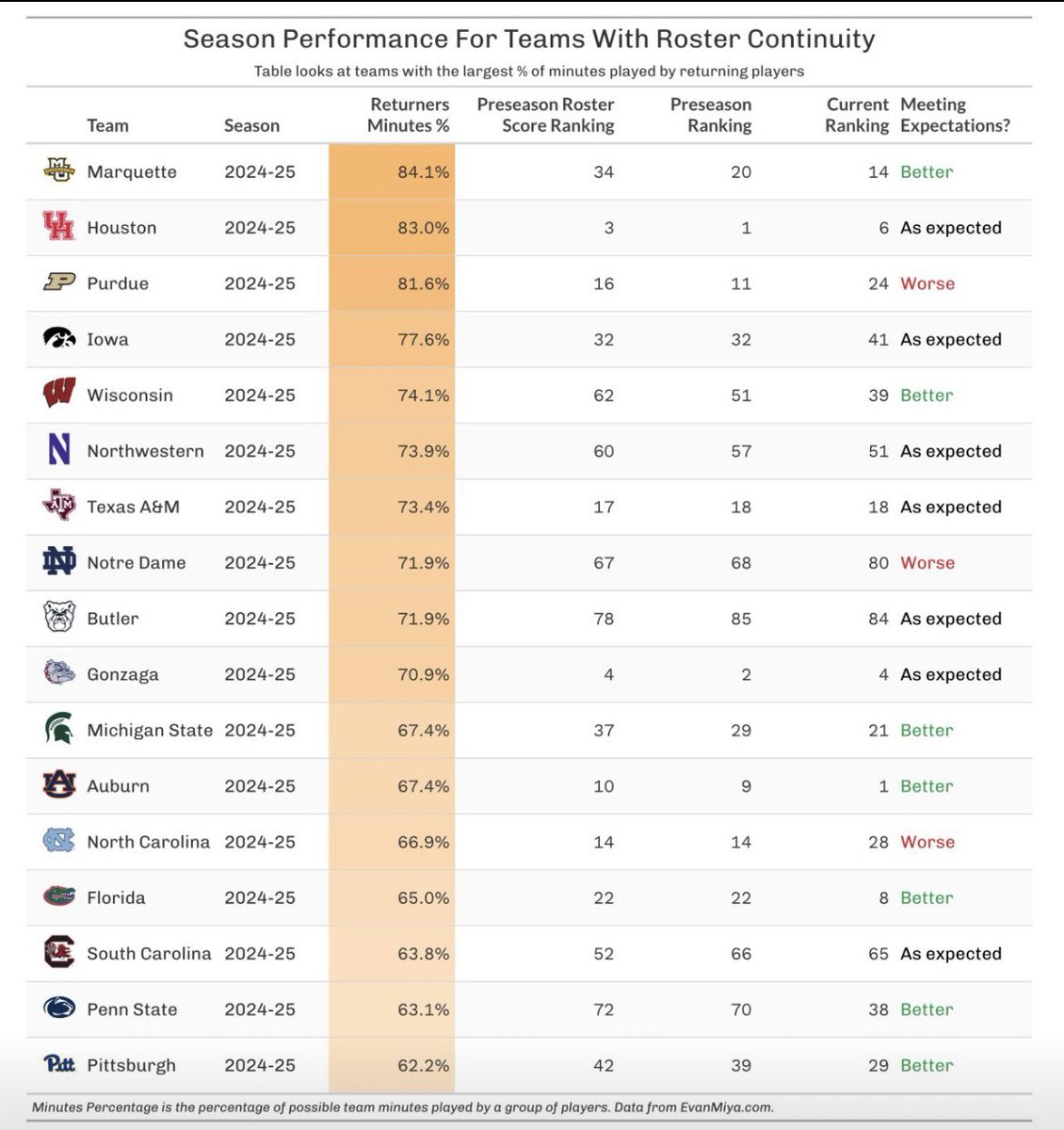Screen dimensions: 1064x1130
Task: Select the Season column header
Action: pos(251,125)
